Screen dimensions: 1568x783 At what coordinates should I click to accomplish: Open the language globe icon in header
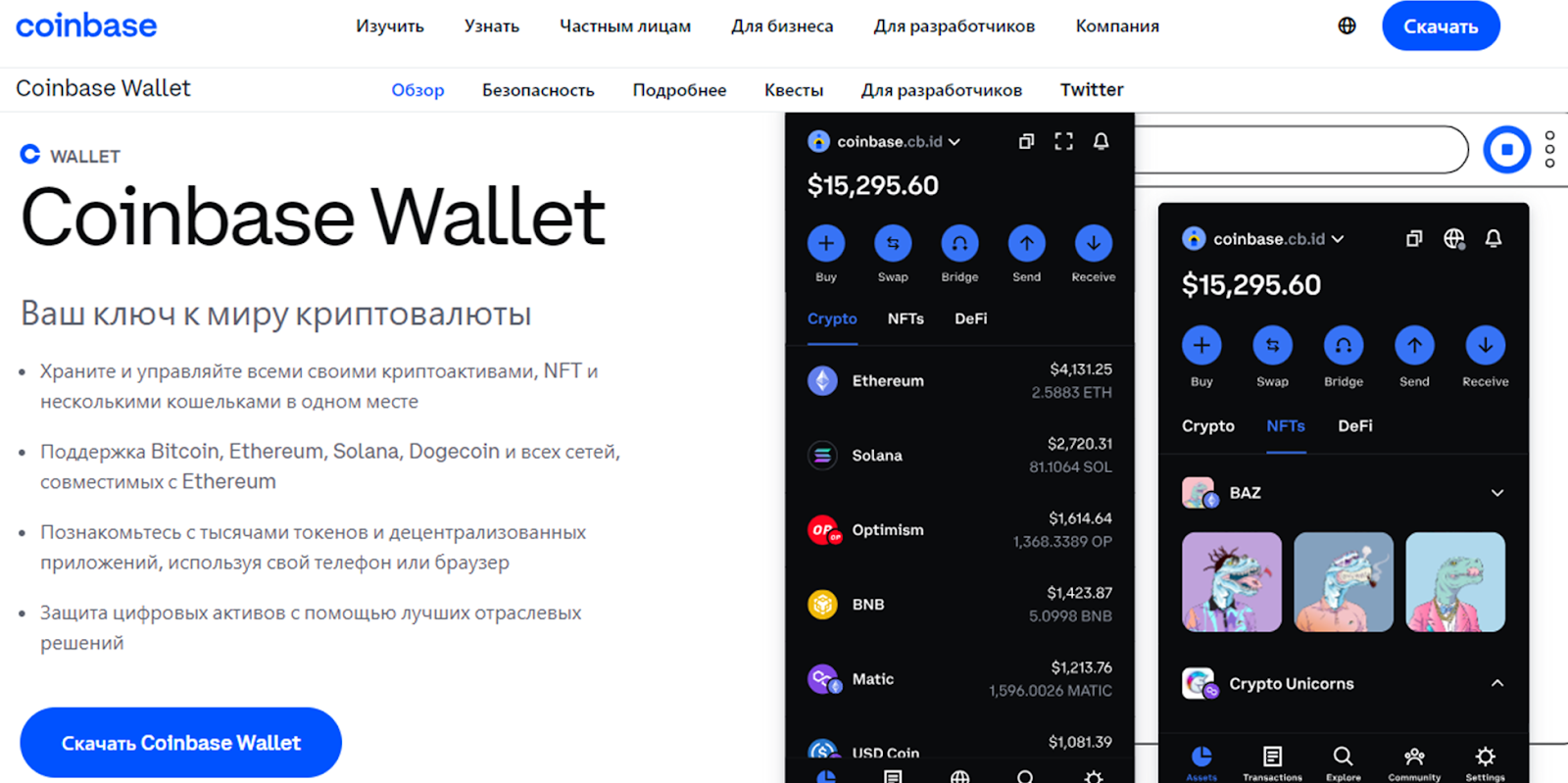click(1347, 25)
